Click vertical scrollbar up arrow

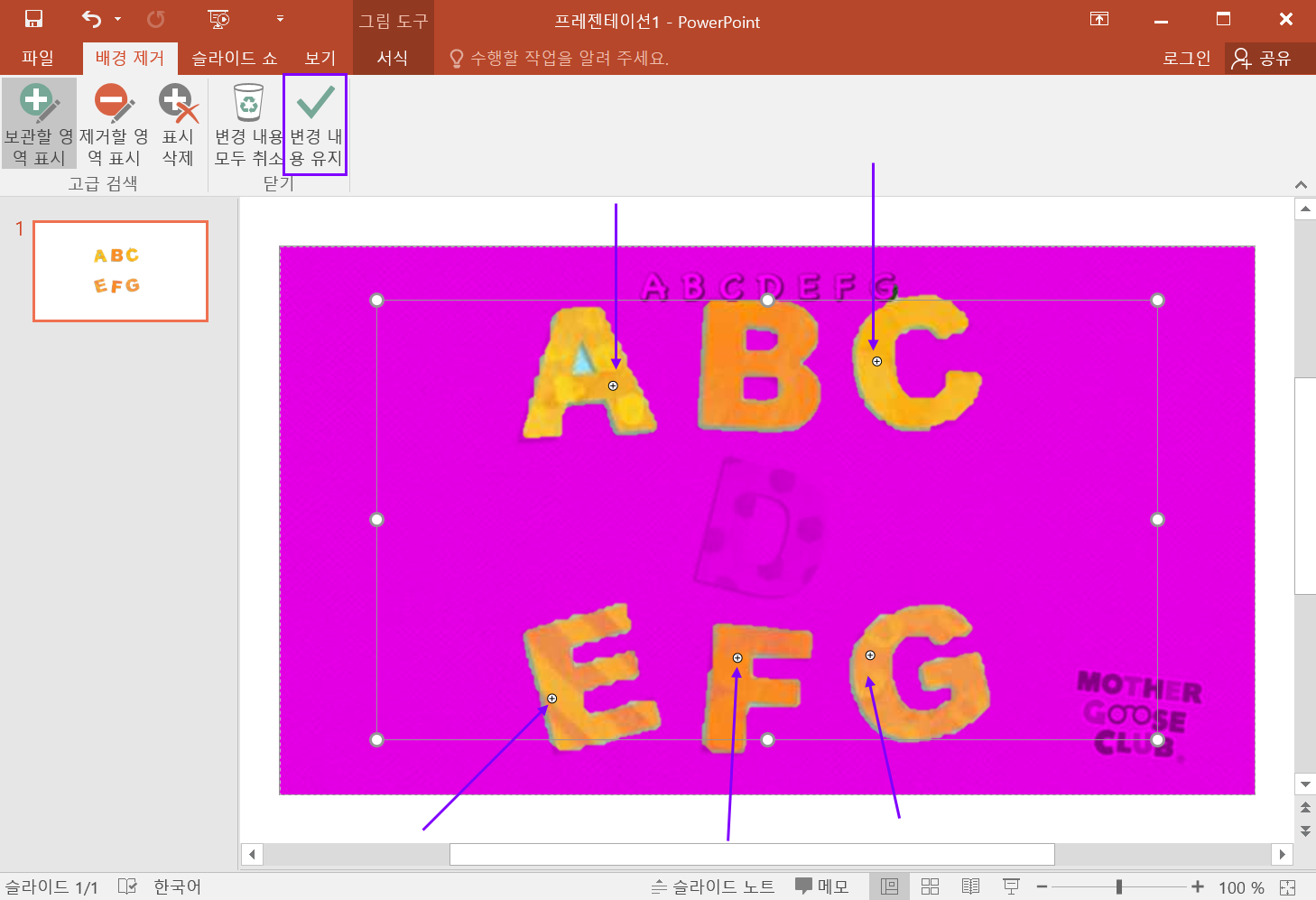[x=1305, y=209]
